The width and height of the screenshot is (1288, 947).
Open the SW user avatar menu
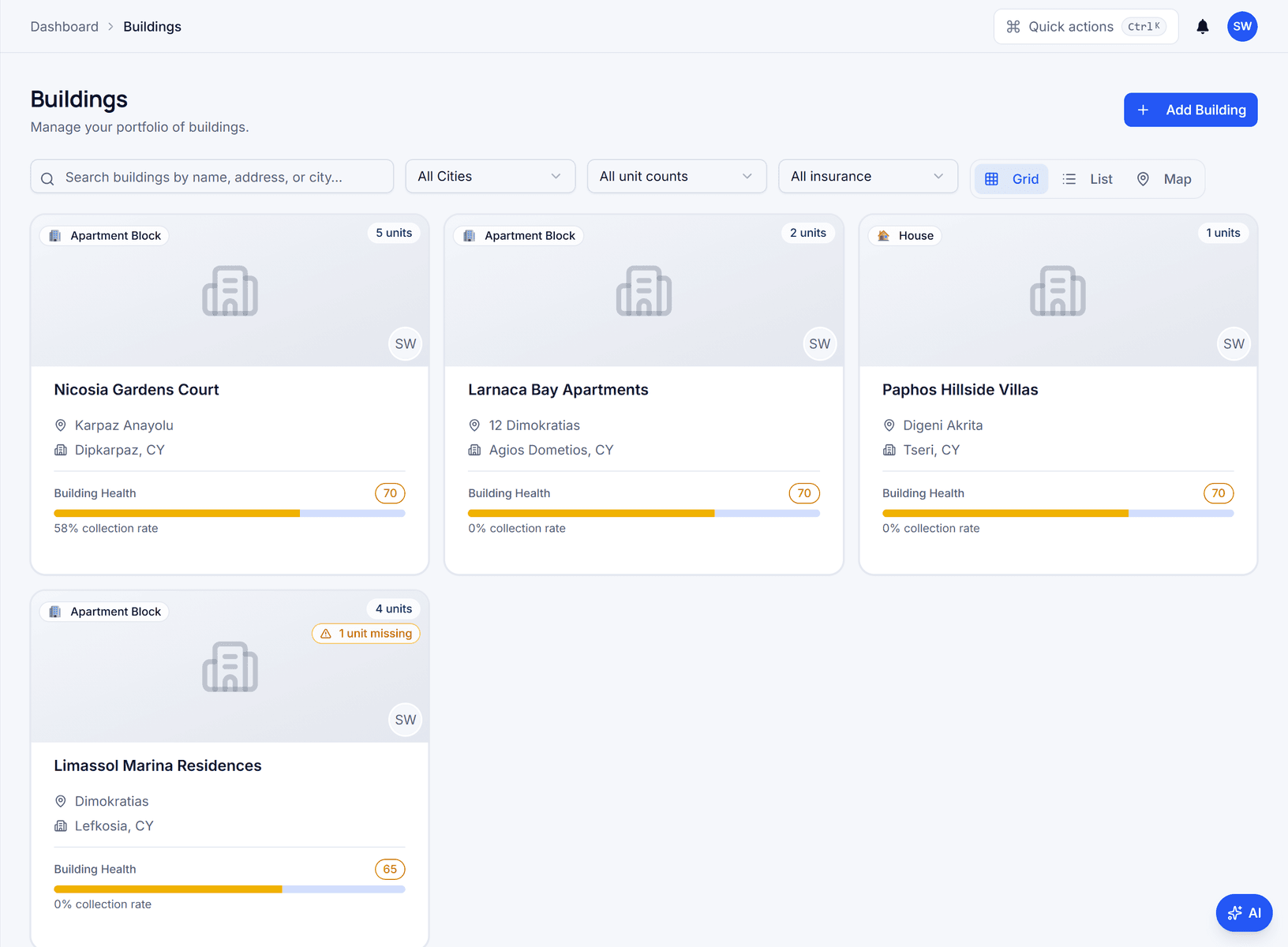(x=1242, y=27)
